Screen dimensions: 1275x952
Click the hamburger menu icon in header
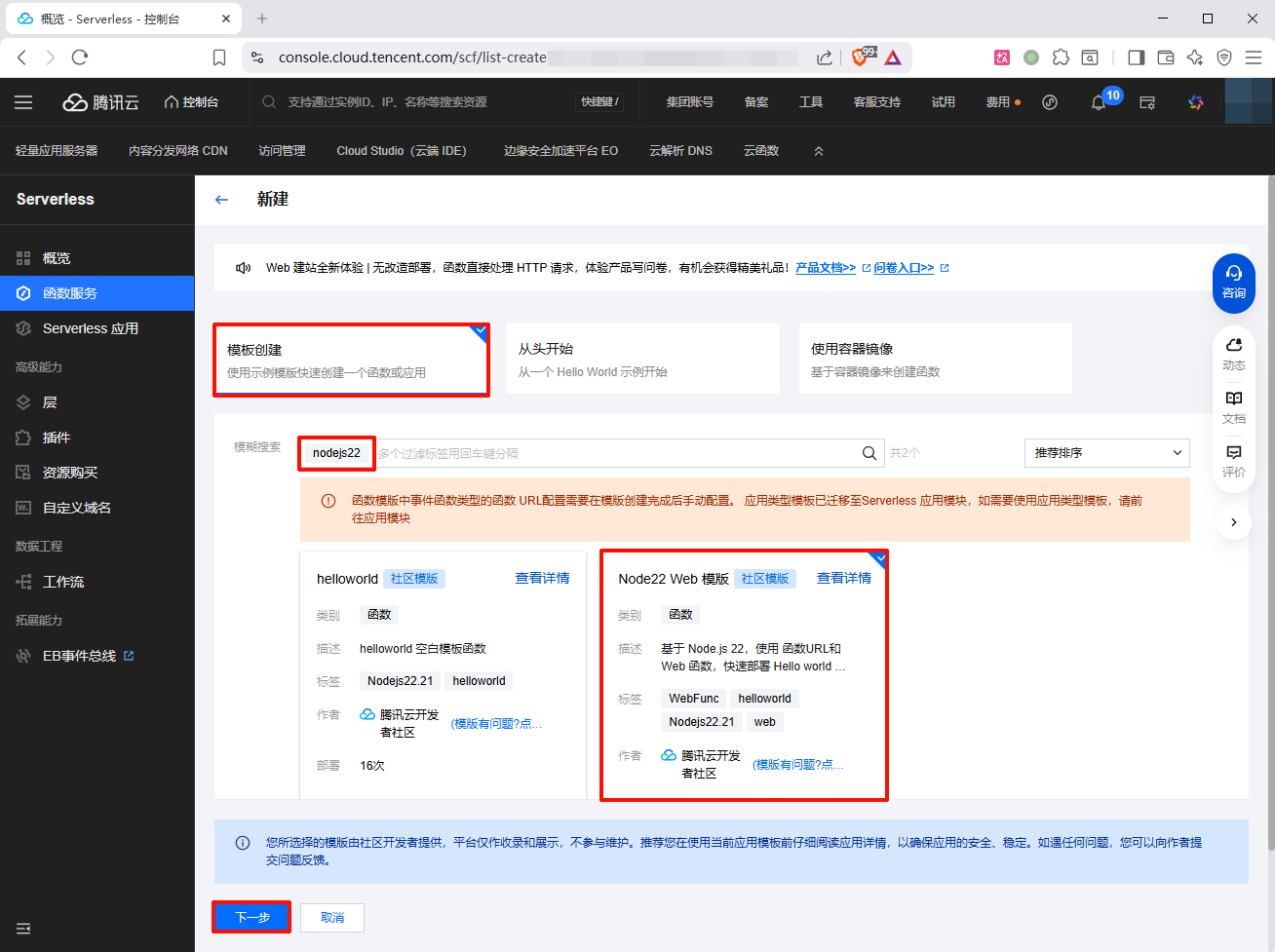point(23,102)
